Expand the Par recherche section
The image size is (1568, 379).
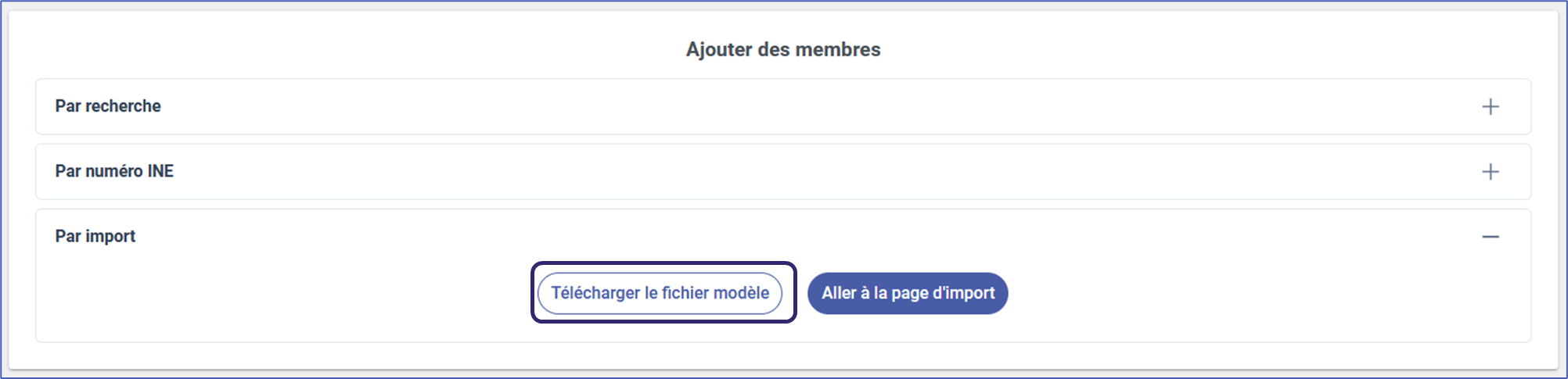(782, 106)
